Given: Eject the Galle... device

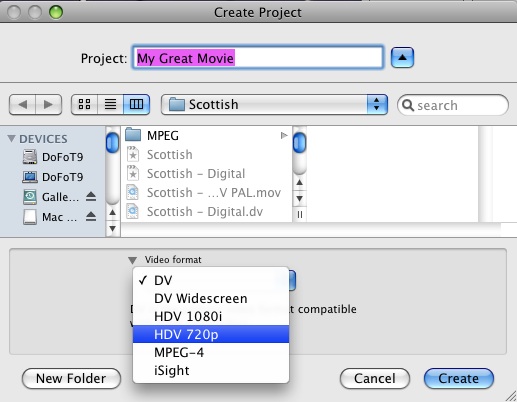Looking at the screenshot, I should (x=91, y=197).
